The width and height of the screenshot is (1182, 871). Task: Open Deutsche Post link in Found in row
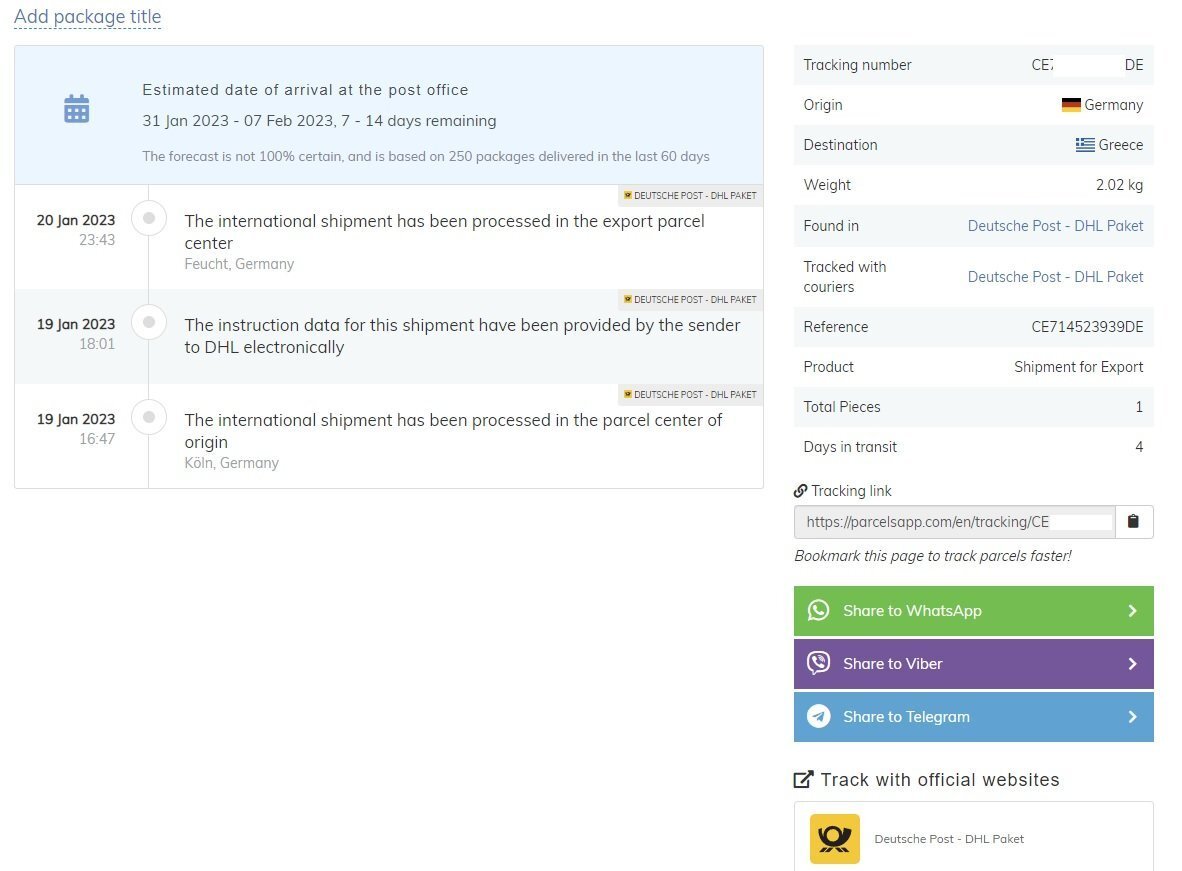tap(1055, 226)
